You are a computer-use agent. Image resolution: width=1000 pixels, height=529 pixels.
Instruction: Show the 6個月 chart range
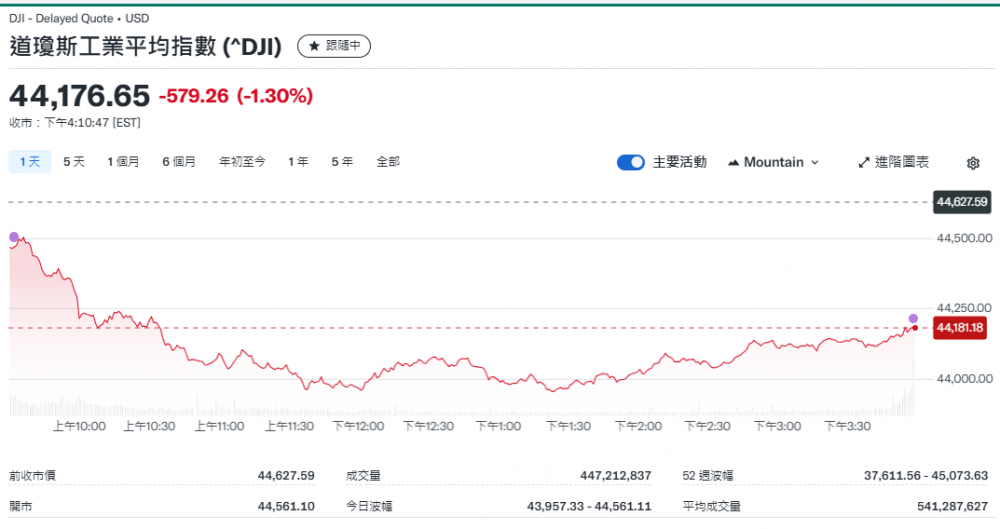pyautogui.click(x=179, y=162)
